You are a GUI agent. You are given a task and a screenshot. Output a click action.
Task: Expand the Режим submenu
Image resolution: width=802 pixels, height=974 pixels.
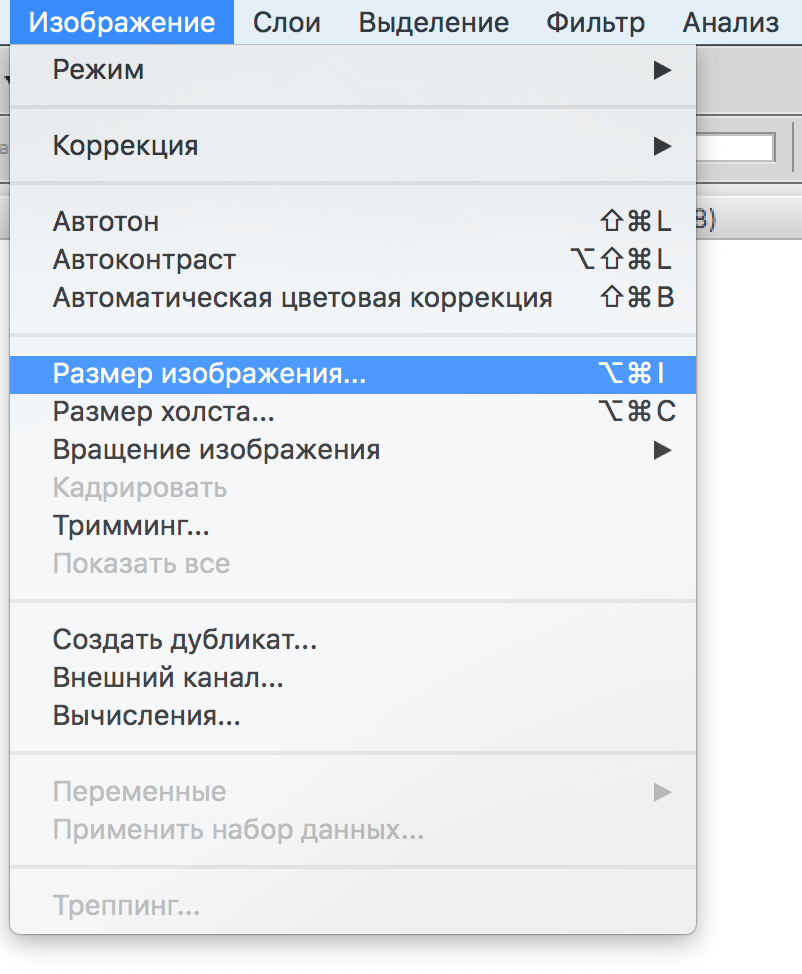coord(353,70)
